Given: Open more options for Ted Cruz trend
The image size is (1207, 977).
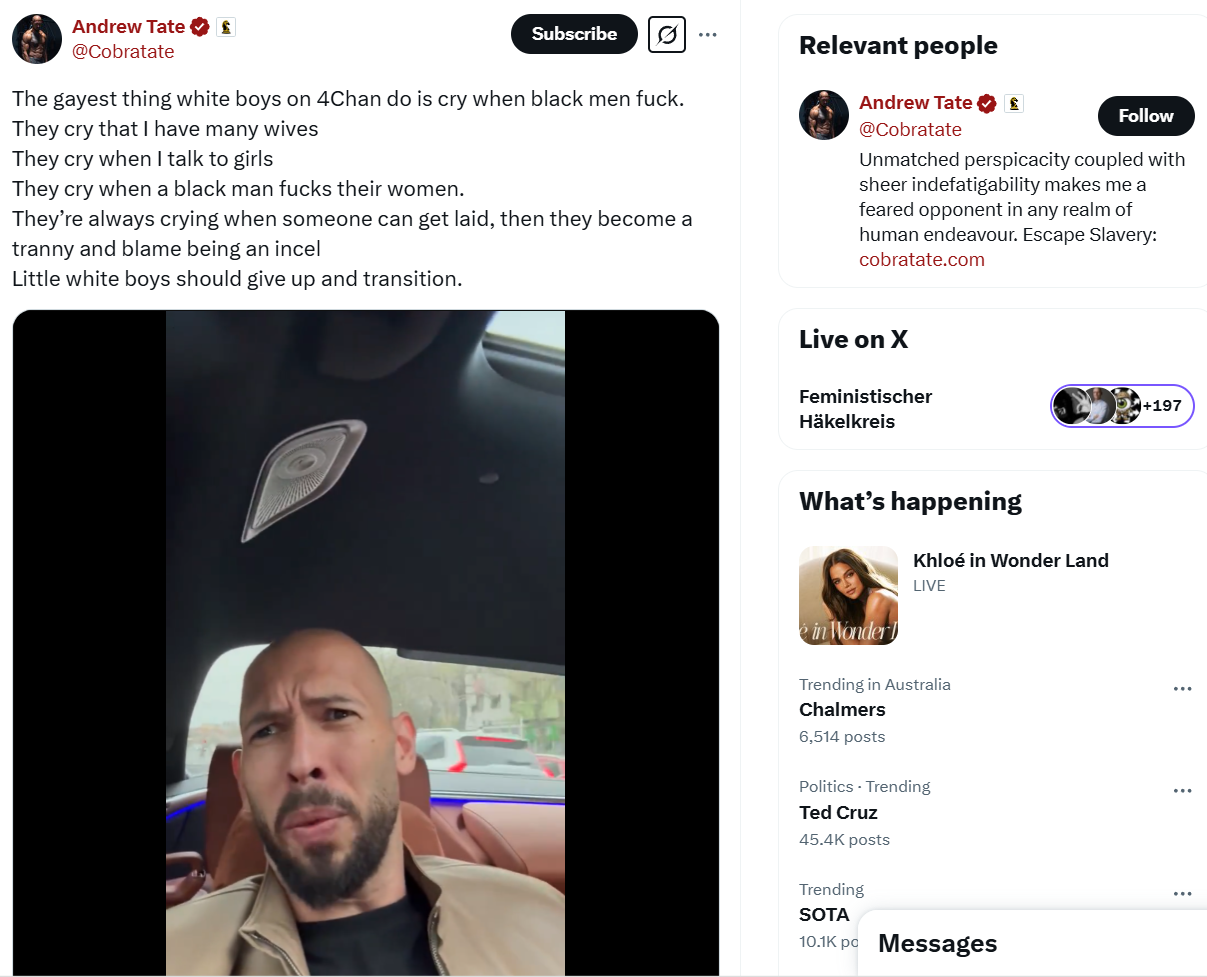Looking at the screenshot, I should pos(1183,790).
